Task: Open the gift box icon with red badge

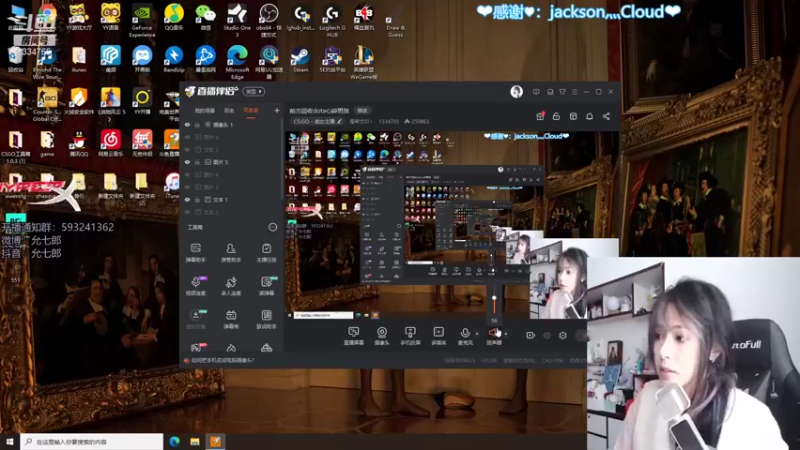Action: click(x=540, y=116)
